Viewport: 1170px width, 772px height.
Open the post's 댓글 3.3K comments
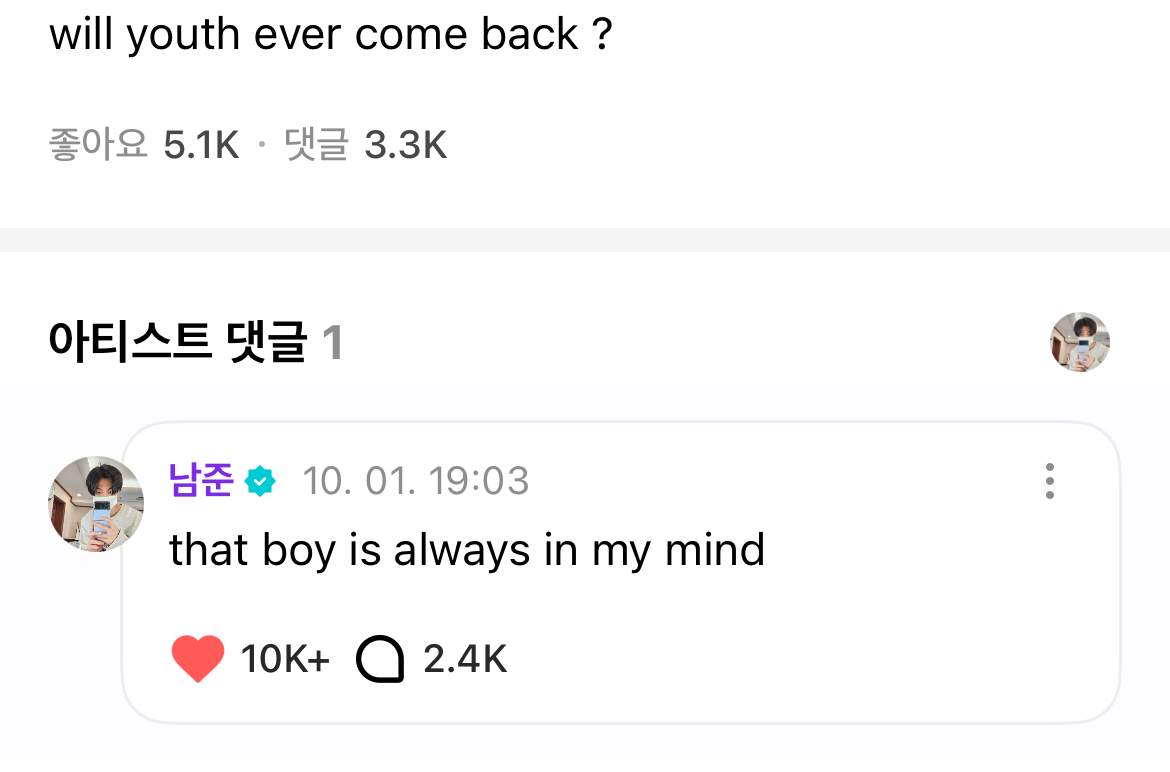coord(365,146)
